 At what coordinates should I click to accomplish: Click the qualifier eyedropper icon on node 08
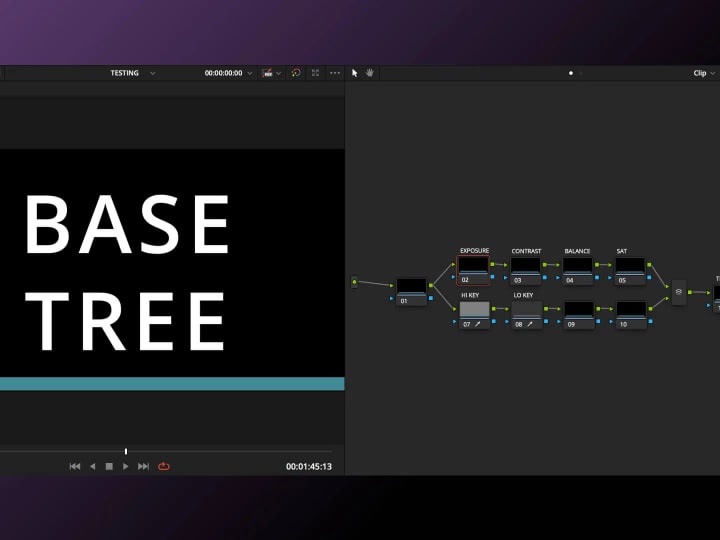[x=530, y=324]
